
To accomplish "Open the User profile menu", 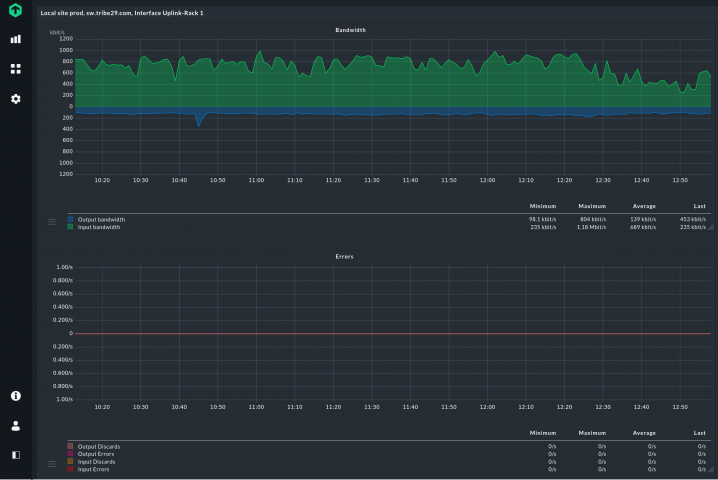I will coord(15,425).
